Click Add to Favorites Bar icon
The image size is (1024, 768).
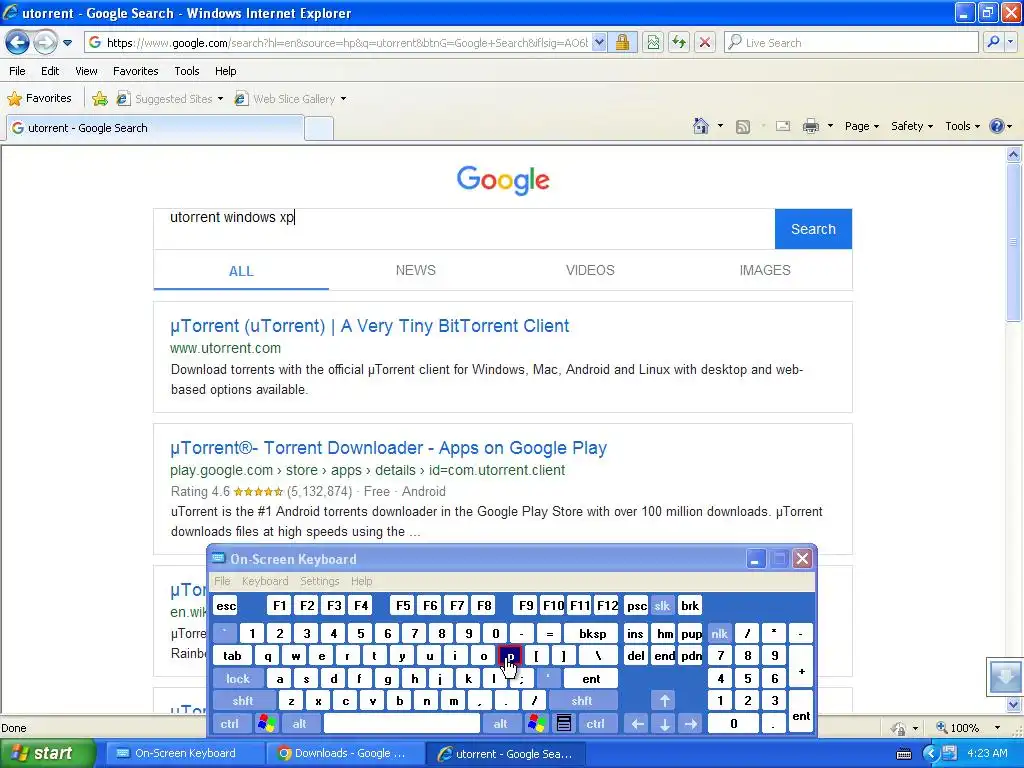[x=100, y=99]
